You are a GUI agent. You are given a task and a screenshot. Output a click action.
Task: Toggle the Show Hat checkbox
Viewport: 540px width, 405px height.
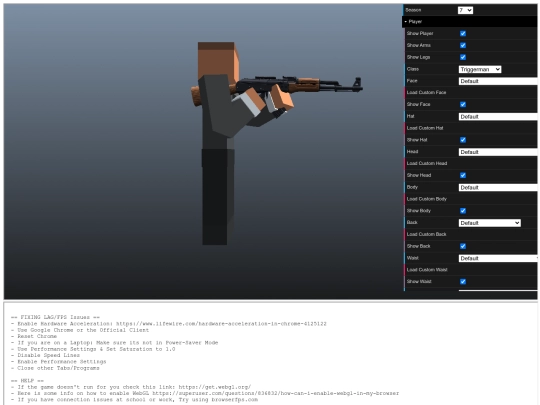click(x=463, y=140)
